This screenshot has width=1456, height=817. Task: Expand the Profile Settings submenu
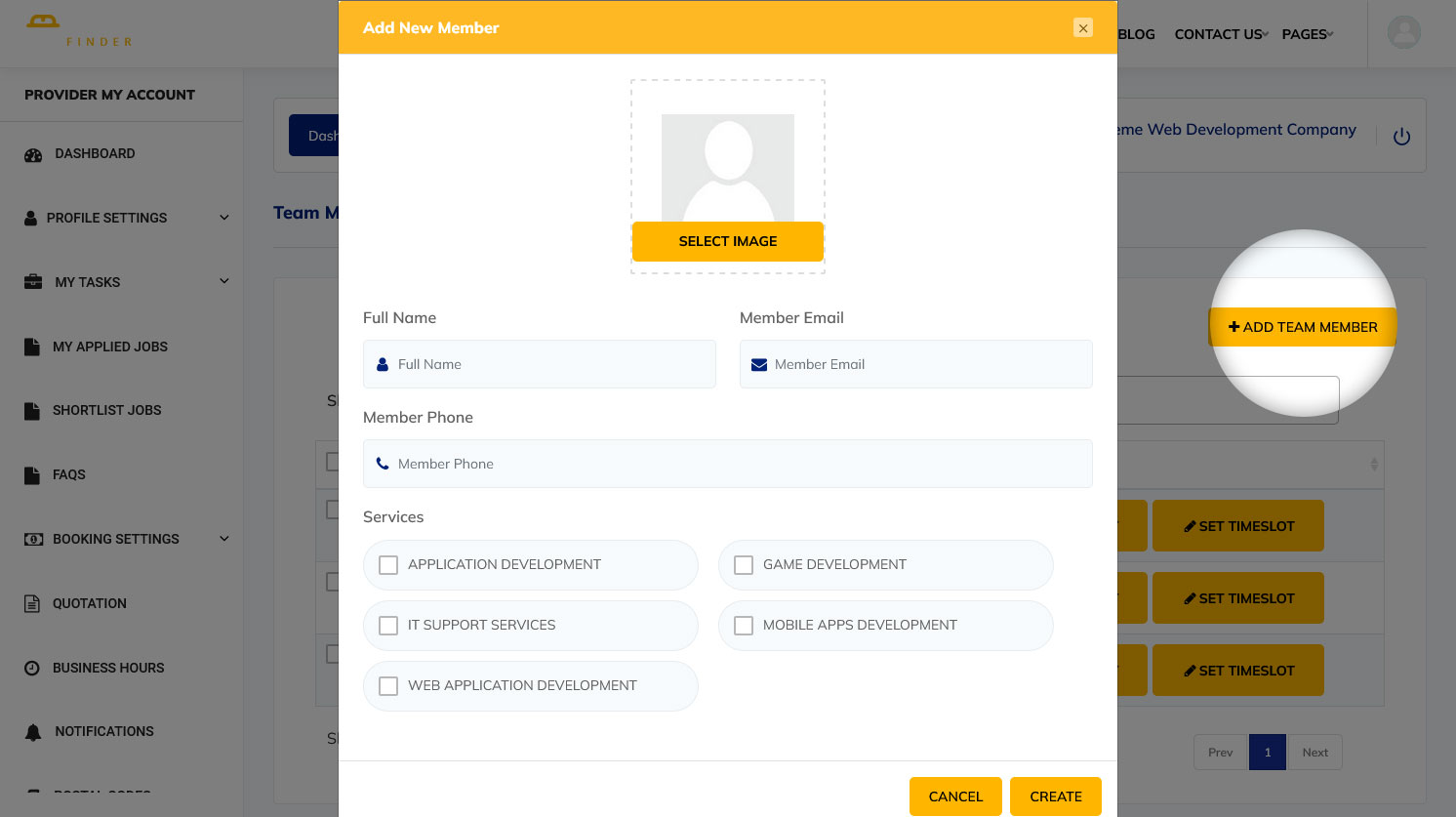224,218
